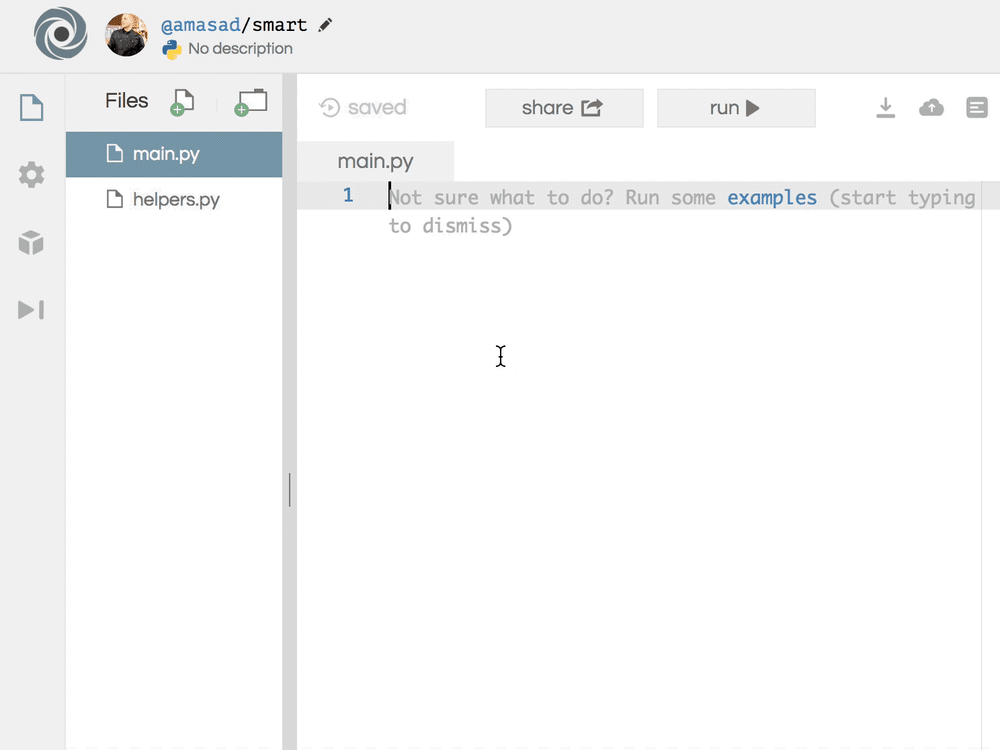Viewport: 1000px width, 750px height.
Task: Click the cloud upload icon
Action: point(931,108)
